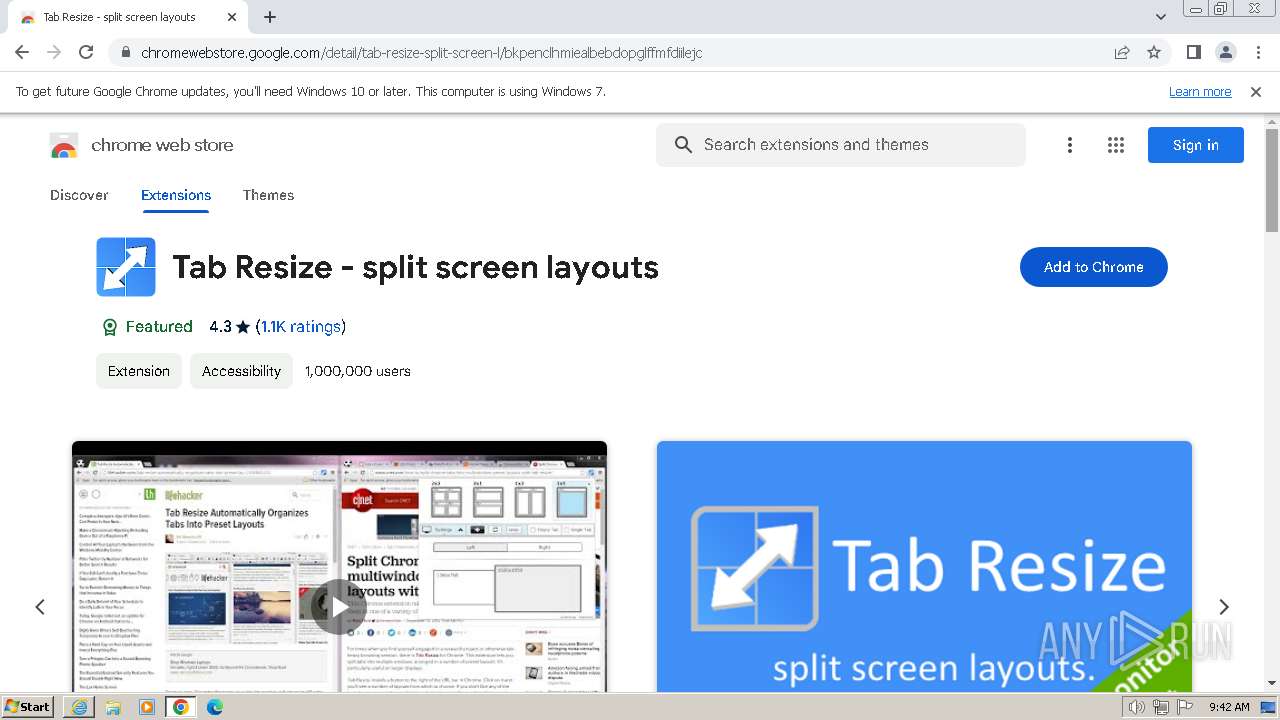Open the Action Center flag icon
Viewport: 1280px width, 720px height.
1185,707
